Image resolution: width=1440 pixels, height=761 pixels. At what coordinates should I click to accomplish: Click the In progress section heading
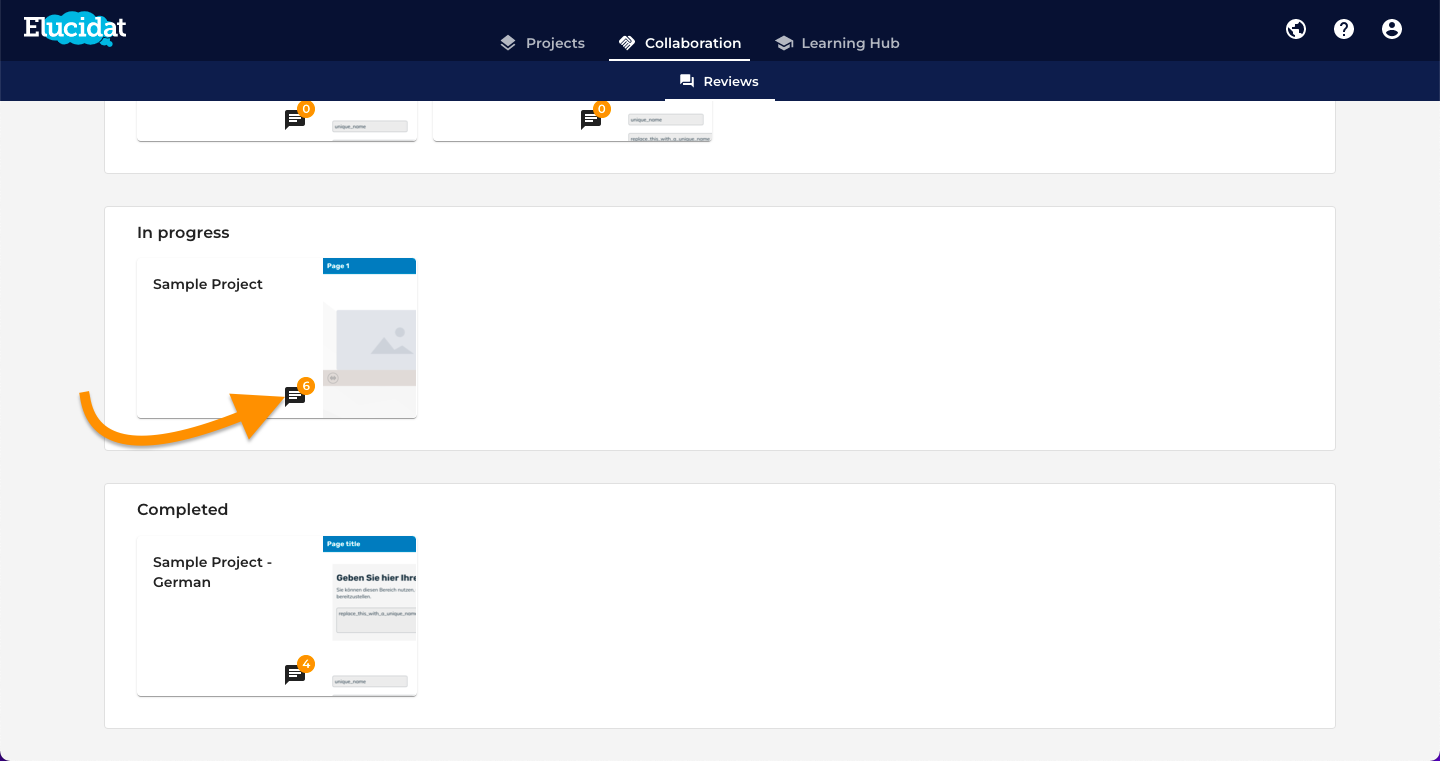coord(183,233)
